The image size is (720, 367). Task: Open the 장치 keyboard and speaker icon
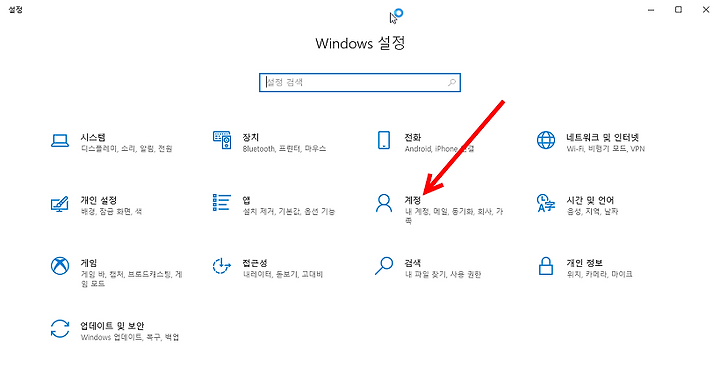click(222, 140)
